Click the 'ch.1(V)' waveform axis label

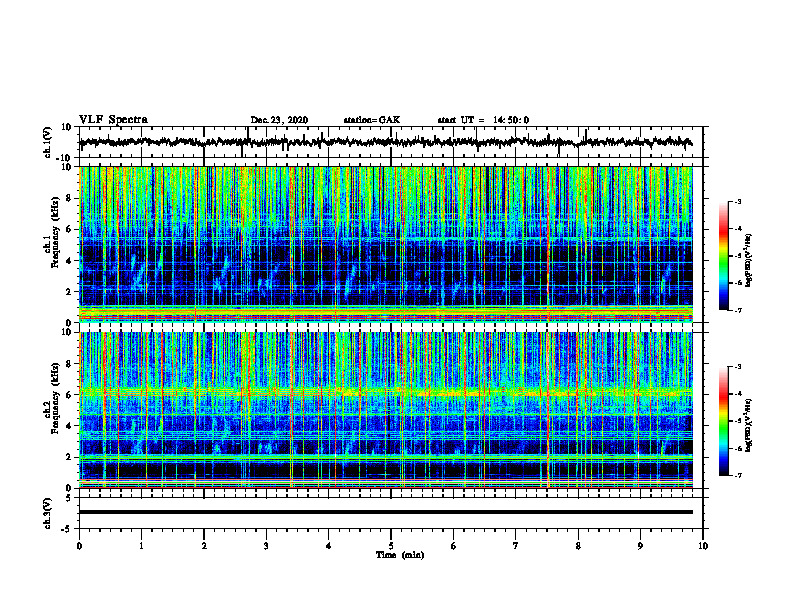[48, 142]
